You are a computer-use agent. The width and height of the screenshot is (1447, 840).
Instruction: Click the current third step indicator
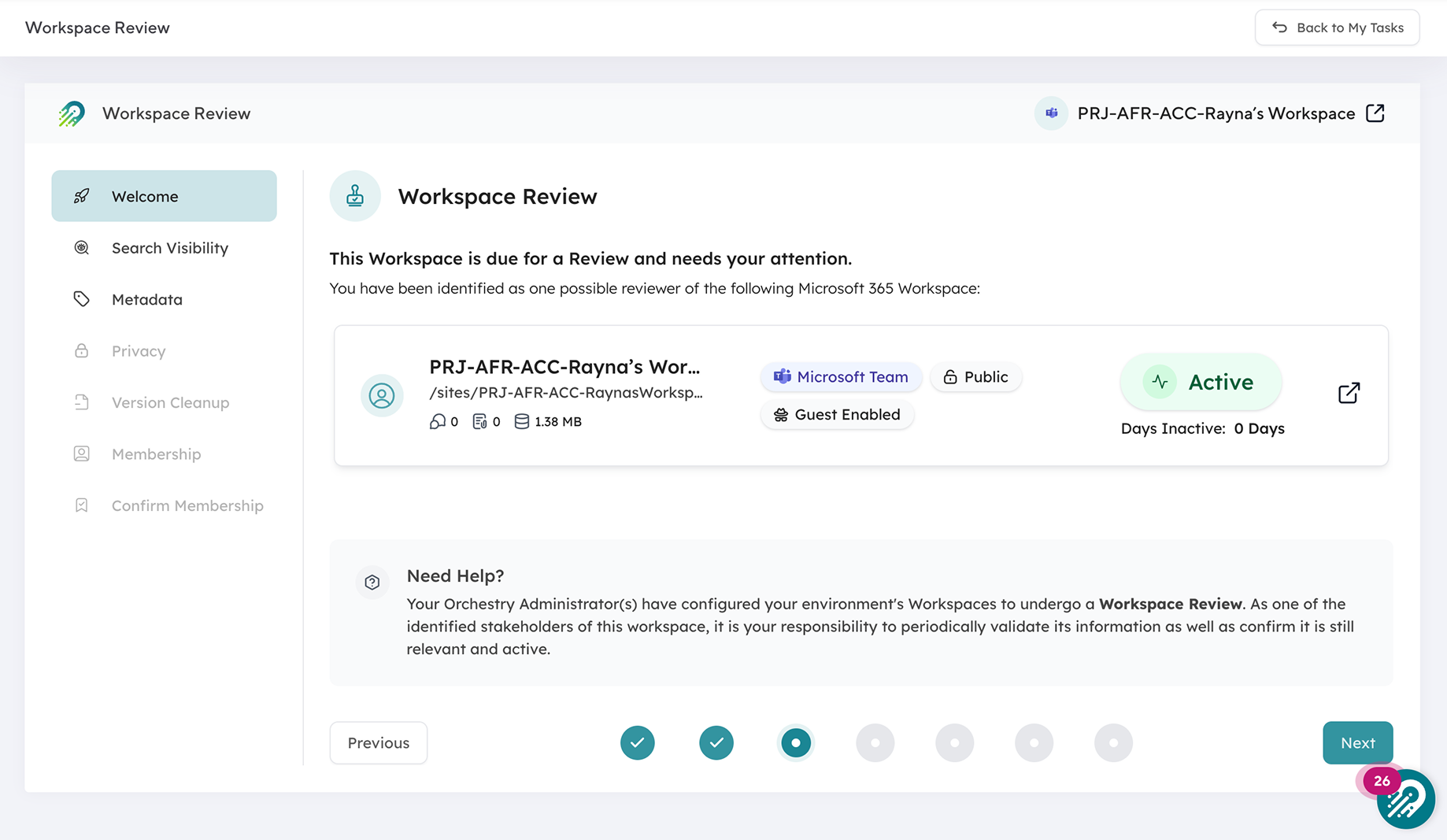[x=796, y=743]
